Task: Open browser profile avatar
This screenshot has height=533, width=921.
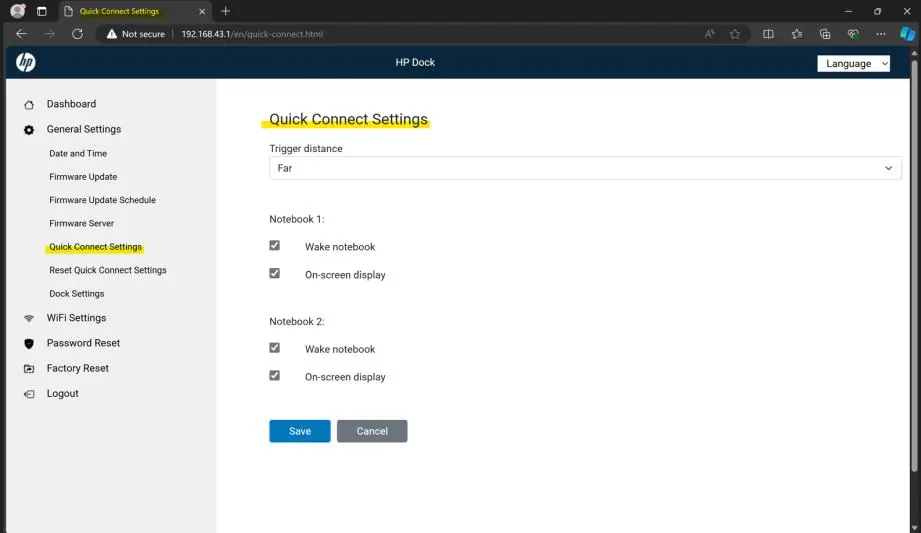Action: (18, 11)
